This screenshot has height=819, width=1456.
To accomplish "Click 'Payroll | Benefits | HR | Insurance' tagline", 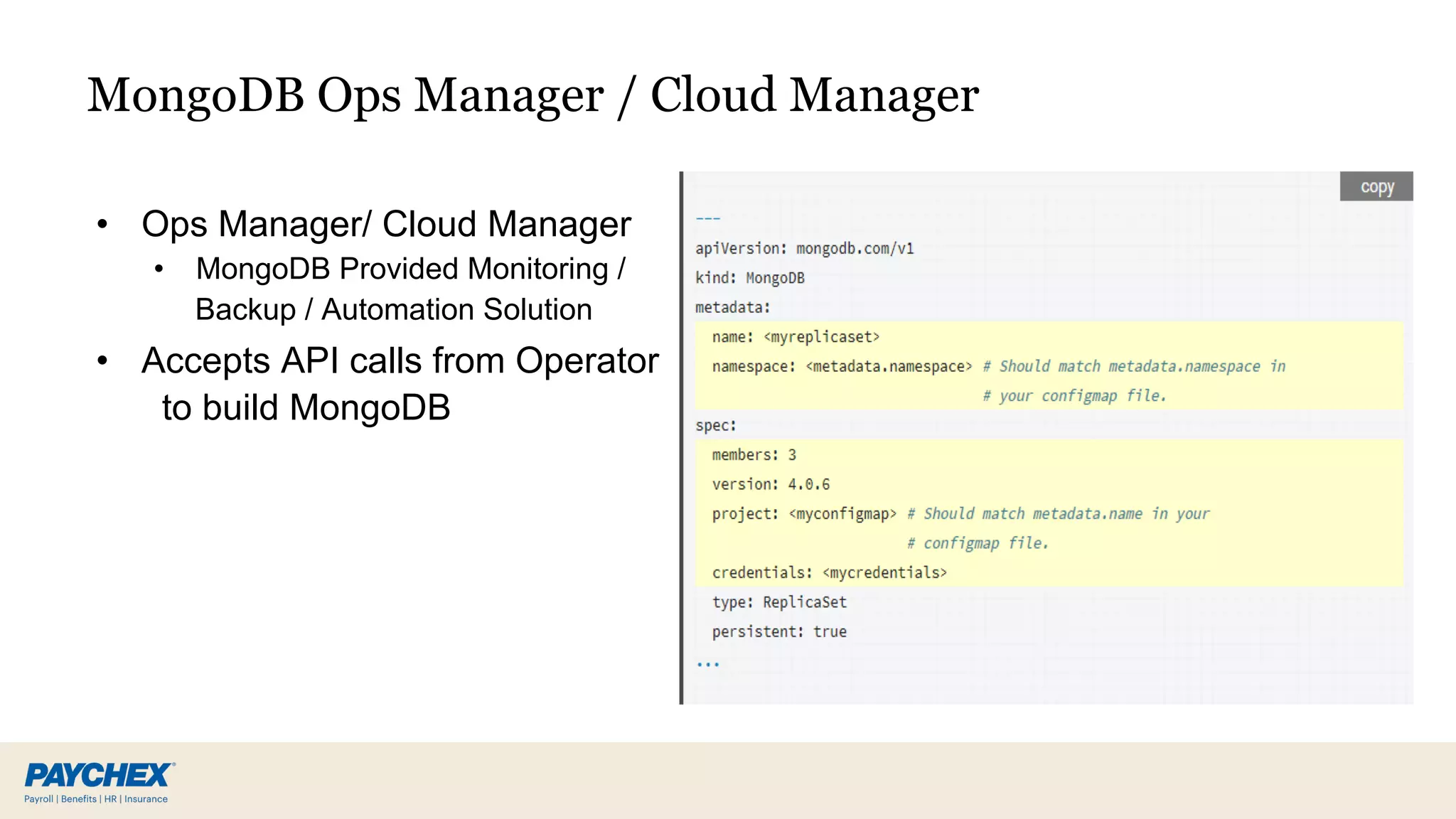I will point(96,799).
